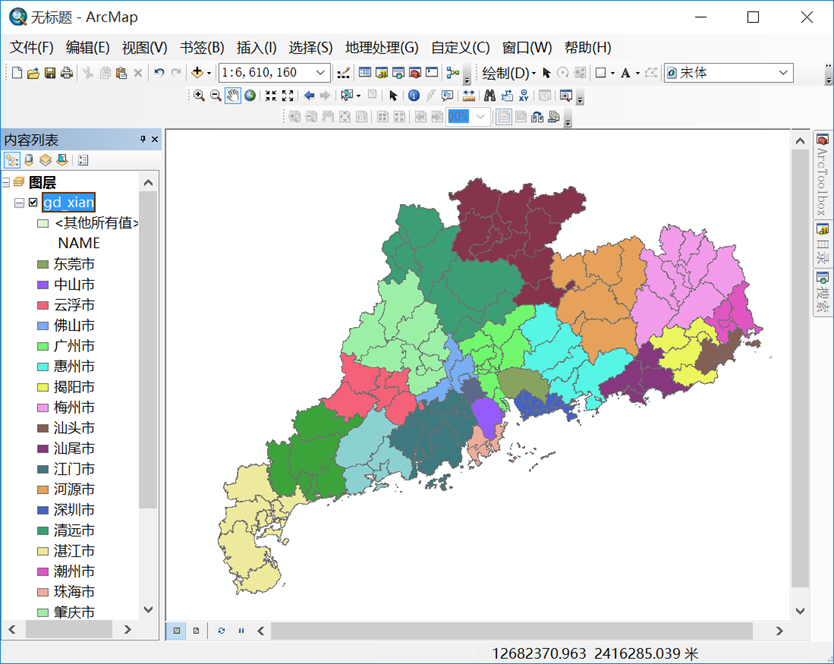Viewport: 834px width, 664px height.
Task: Collapse the gd_xian layer legend
Action: (x=19, y=203)
